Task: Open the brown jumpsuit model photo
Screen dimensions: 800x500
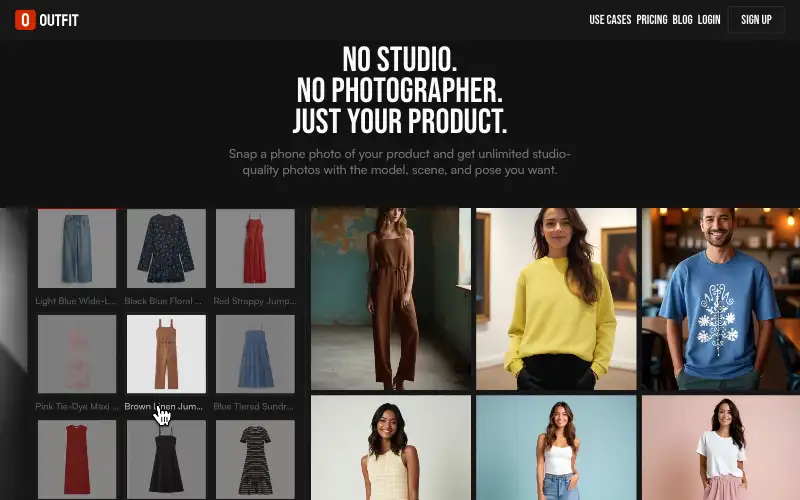Action: [391, 299]
